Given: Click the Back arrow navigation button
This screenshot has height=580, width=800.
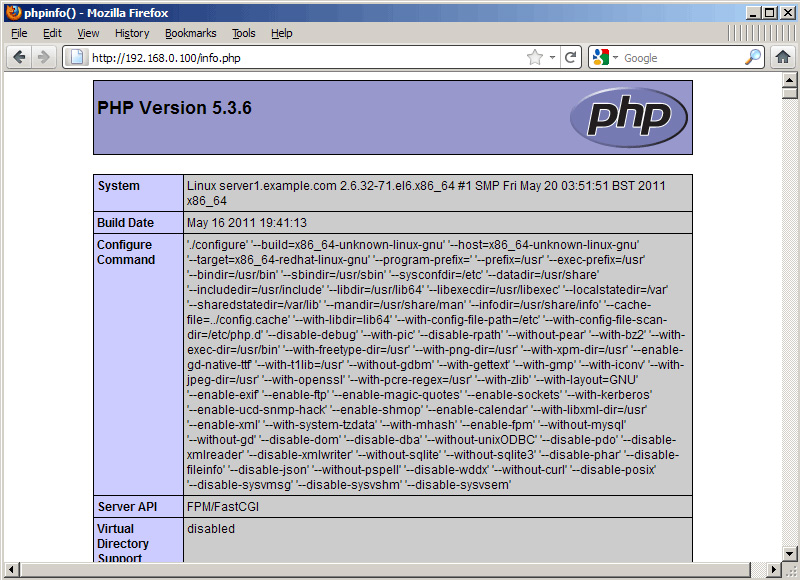Looking at the screenshot, I should tap(19, 57).
